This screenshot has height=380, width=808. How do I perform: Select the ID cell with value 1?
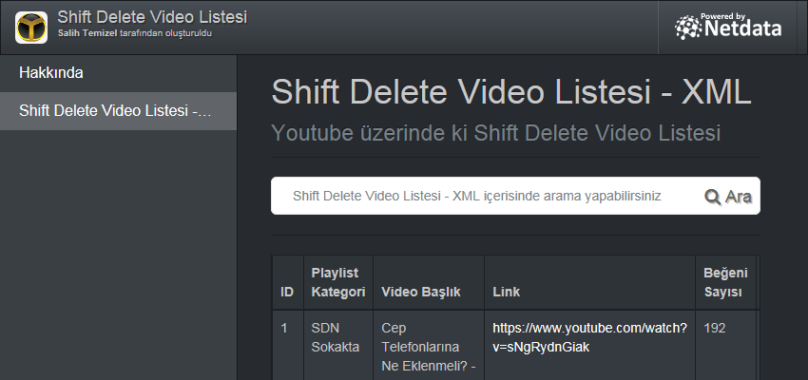pos(288,345)
